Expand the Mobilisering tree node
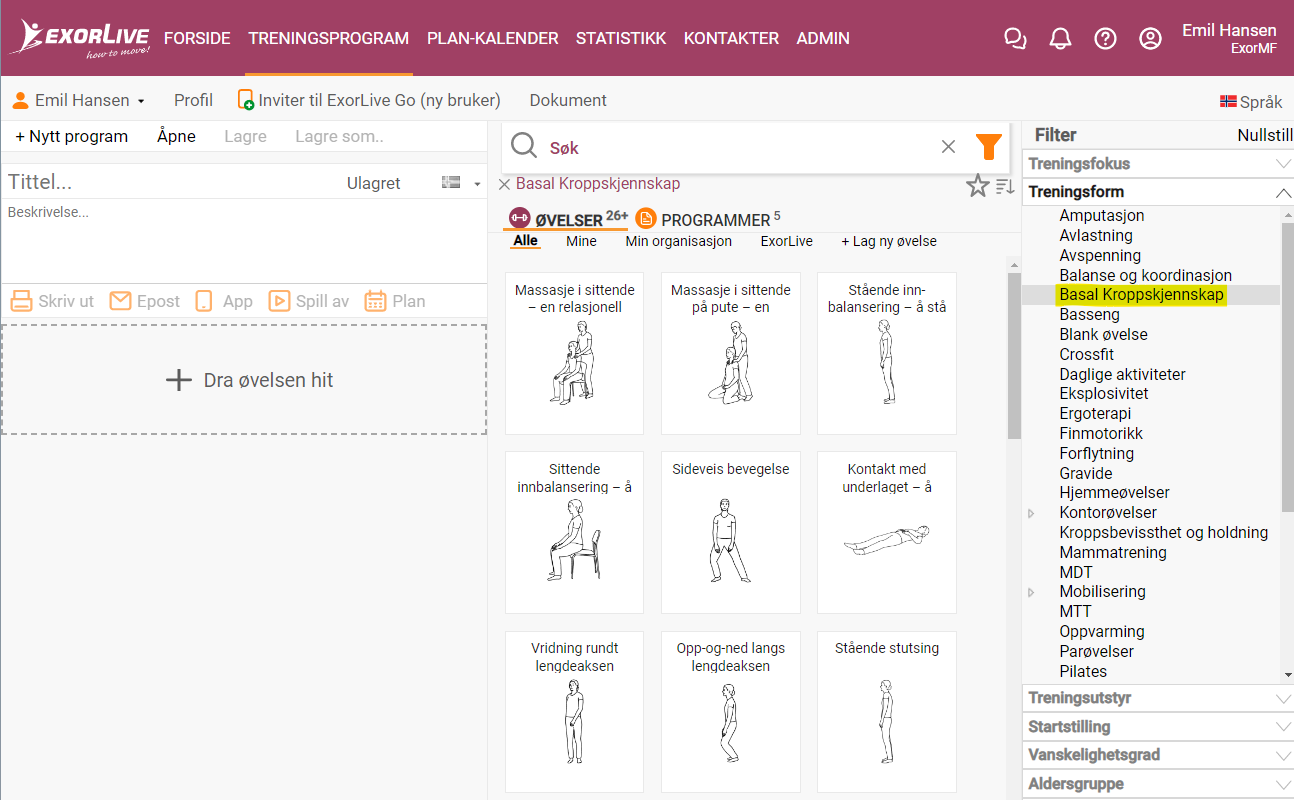The height and width of the screenshot is (800, 1294). pos(1032,592)
